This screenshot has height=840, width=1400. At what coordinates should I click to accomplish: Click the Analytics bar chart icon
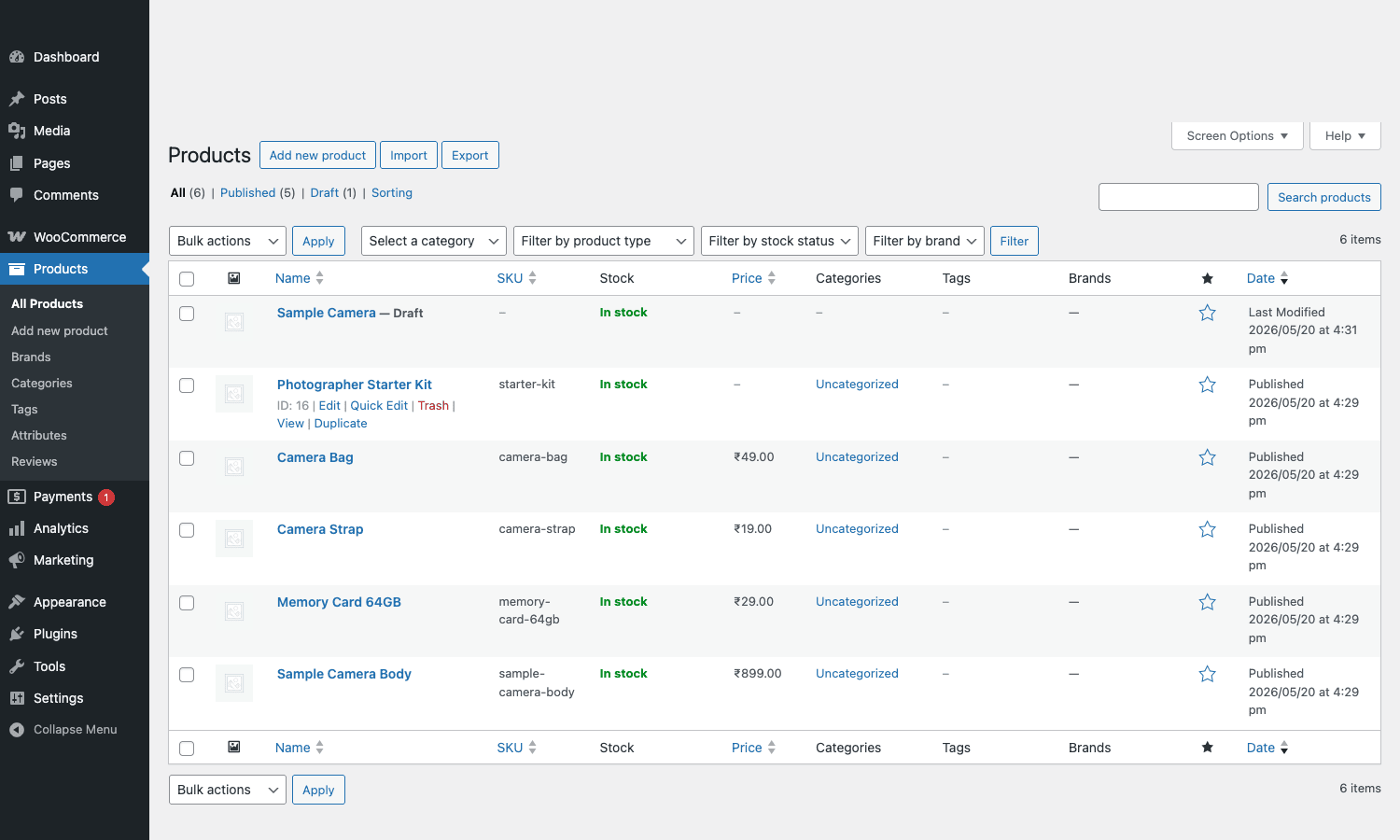pyautogui.click(x=17, y=528)
